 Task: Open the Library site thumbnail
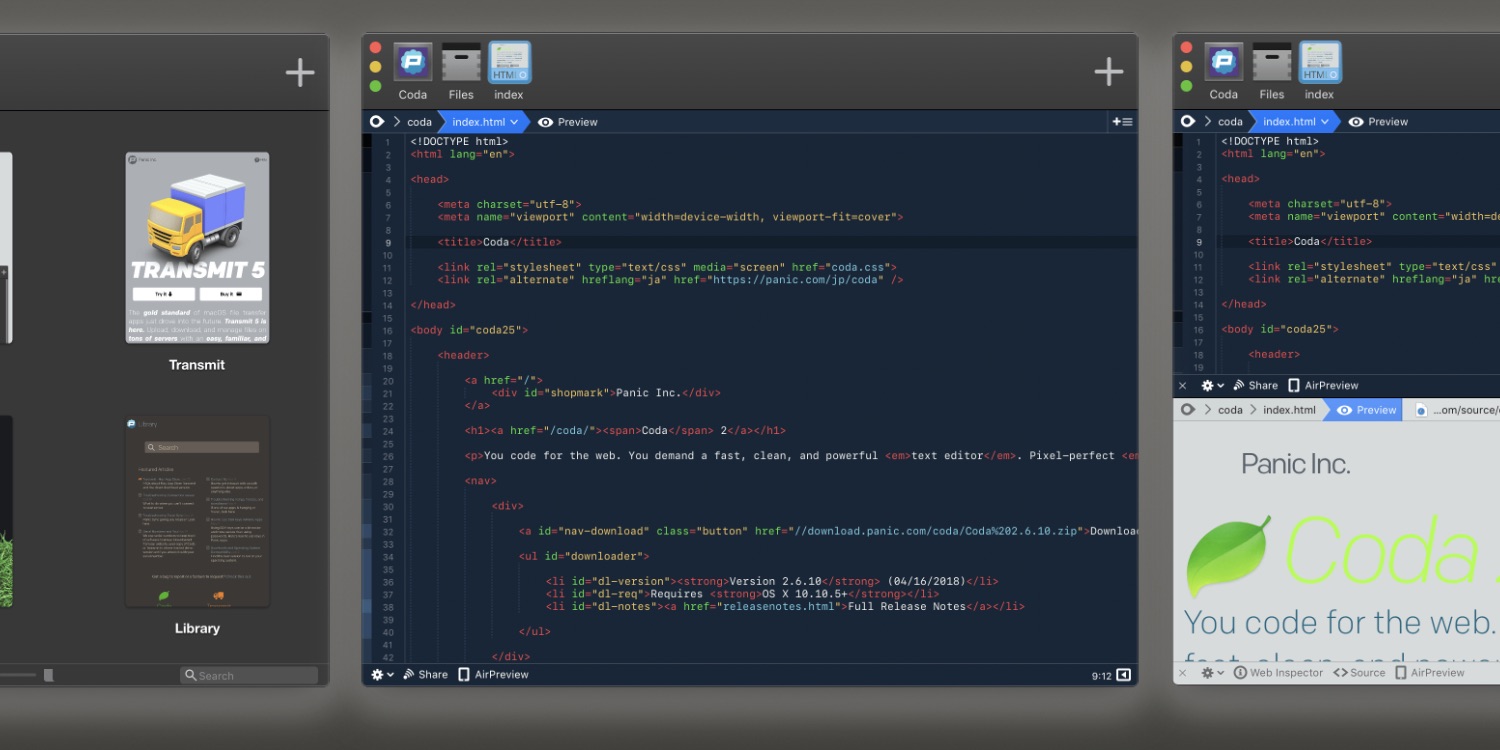point(197,511)
